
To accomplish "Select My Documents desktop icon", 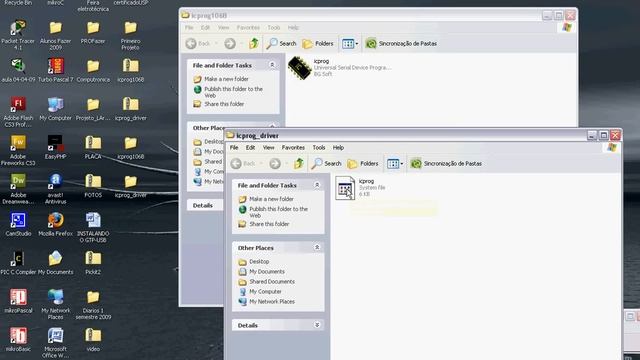I will pyautogui.click(x=56, y=263).
